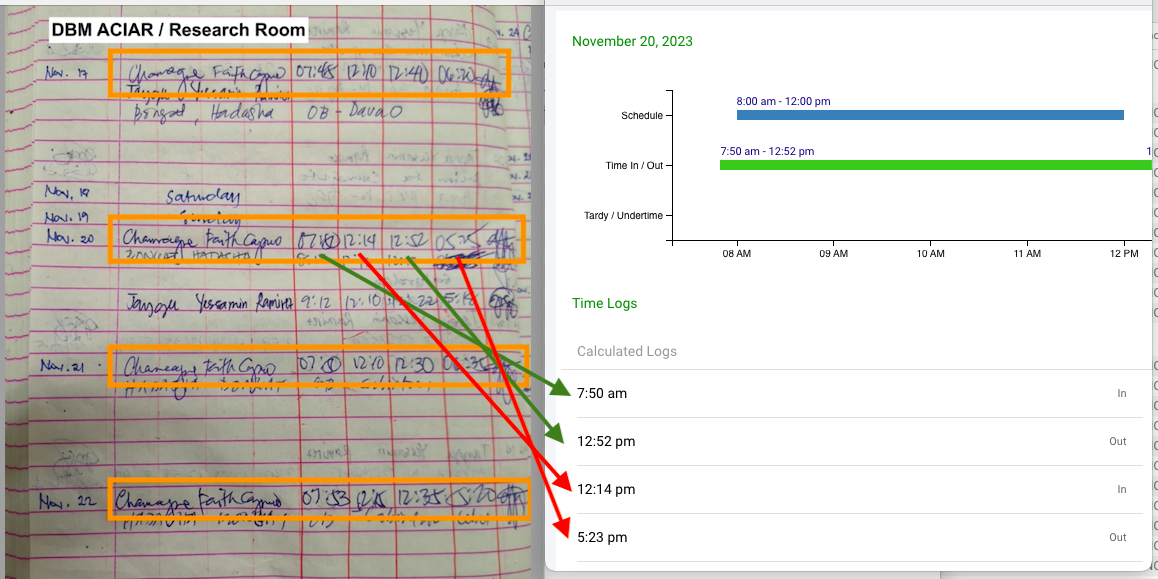Click the blue Schedule bar in chart
Screen dimensions: 1158x579
930,115
